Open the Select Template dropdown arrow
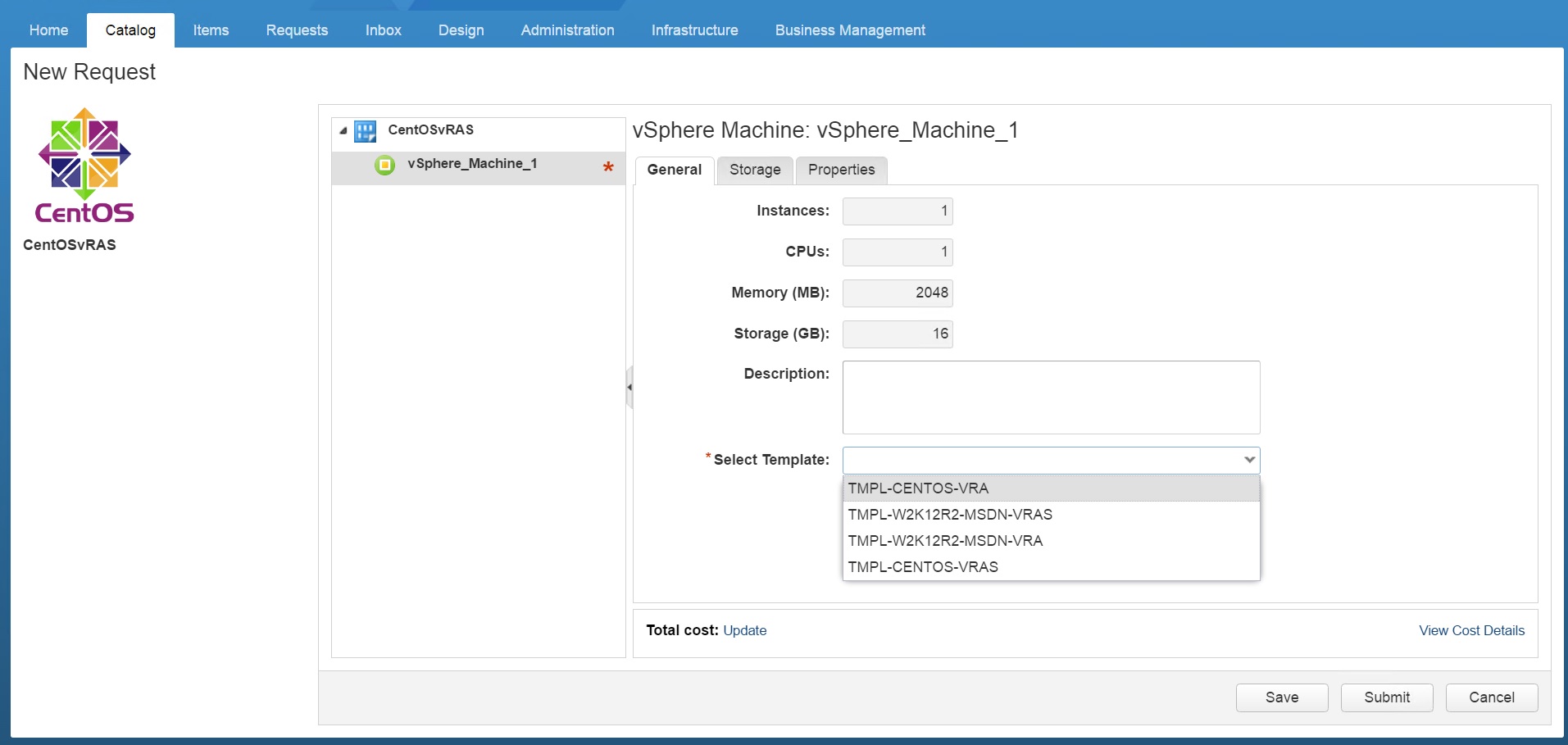Screen dimensions: 1568x745 coord(1249,460)
